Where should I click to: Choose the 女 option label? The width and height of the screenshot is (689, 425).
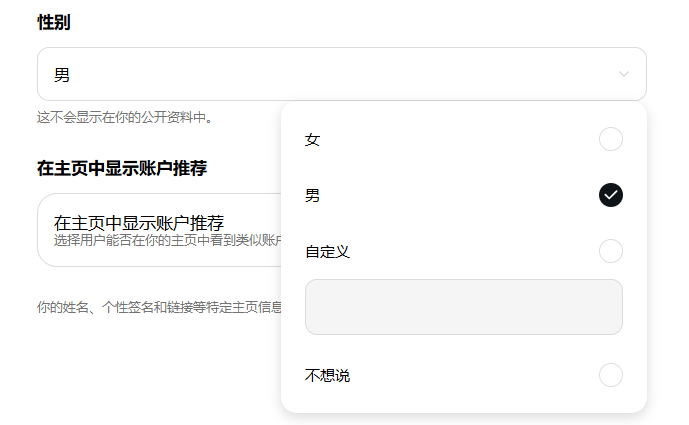(x=312, y=139)
